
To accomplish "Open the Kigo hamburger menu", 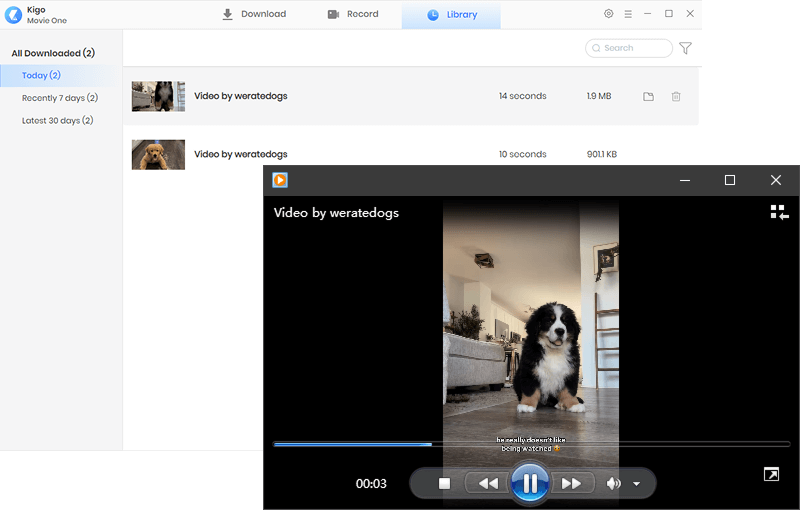I will pyautogui.click(x=628, y=14).
